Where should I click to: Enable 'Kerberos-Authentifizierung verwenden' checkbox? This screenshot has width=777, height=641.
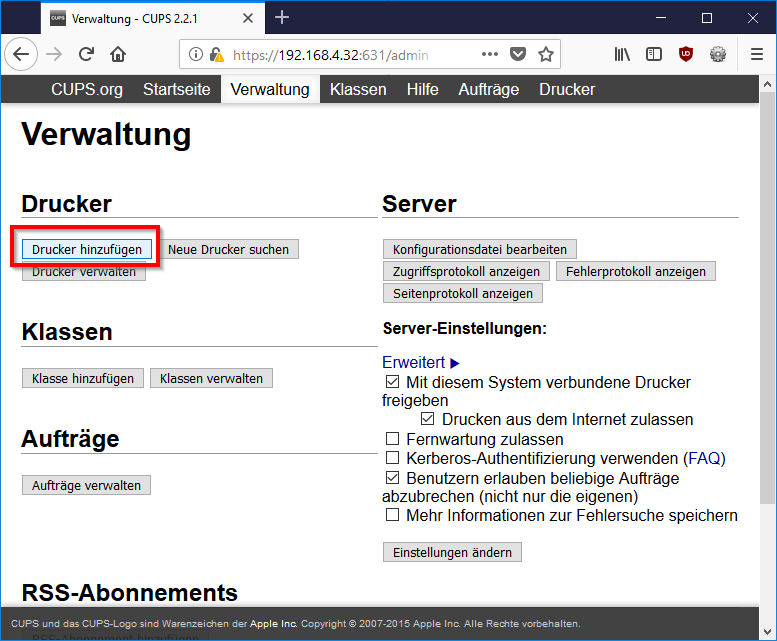[x=392, y=457]
